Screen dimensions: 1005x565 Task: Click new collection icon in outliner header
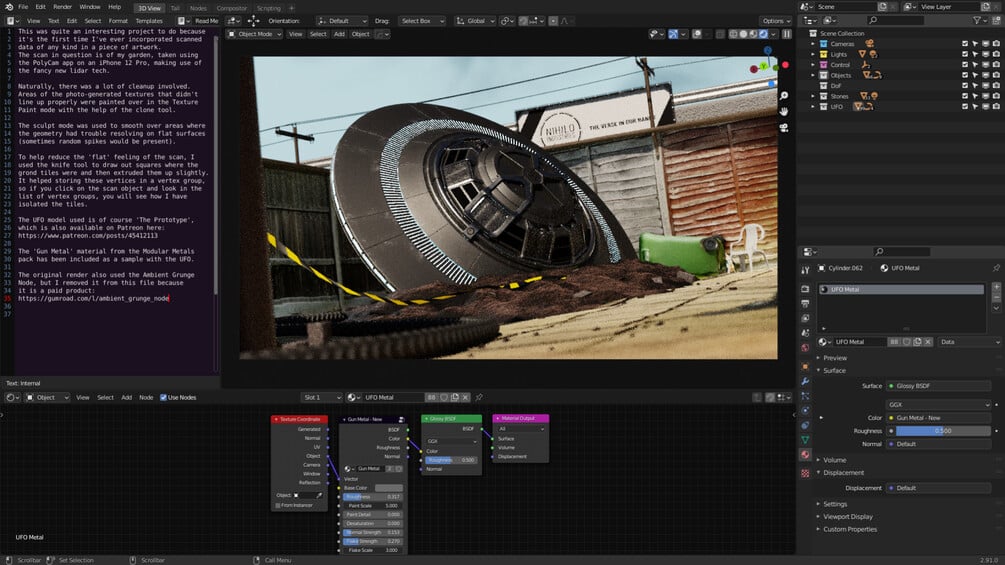click(997, 20)
